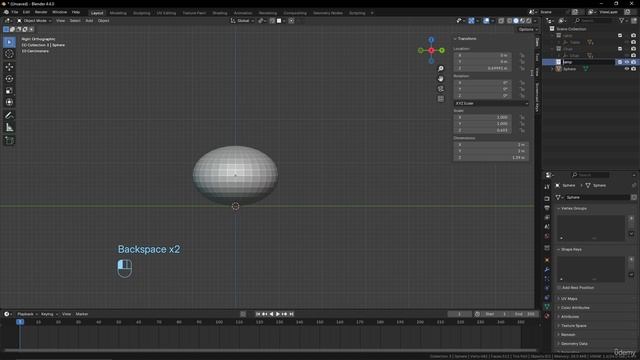This screenshot has width=640, height=360.
Task: Pick the Add Cube tool
Action: 9,140
